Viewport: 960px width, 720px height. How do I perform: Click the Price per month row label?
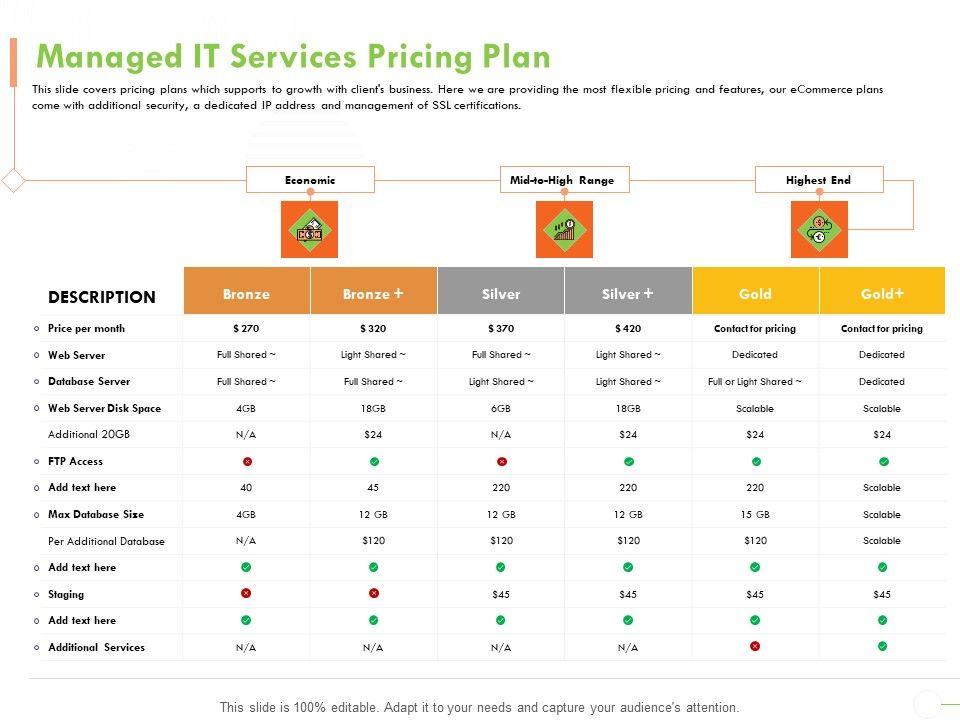pos(86,329)
